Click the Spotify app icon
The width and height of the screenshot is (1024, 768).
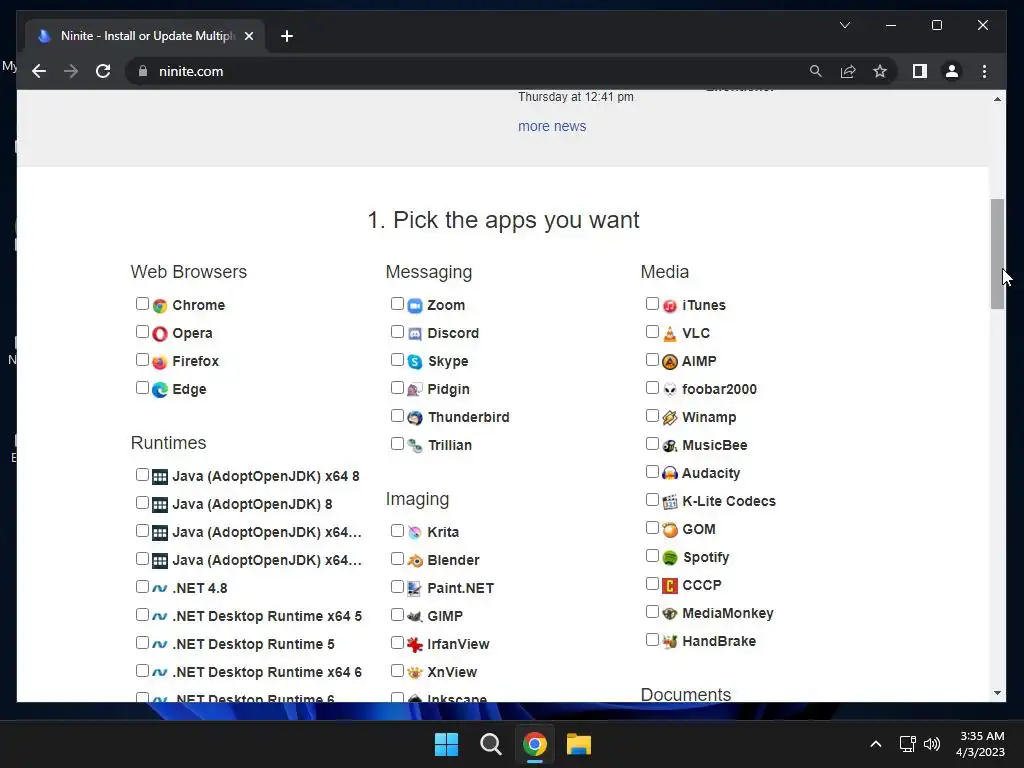click(670, 558)
